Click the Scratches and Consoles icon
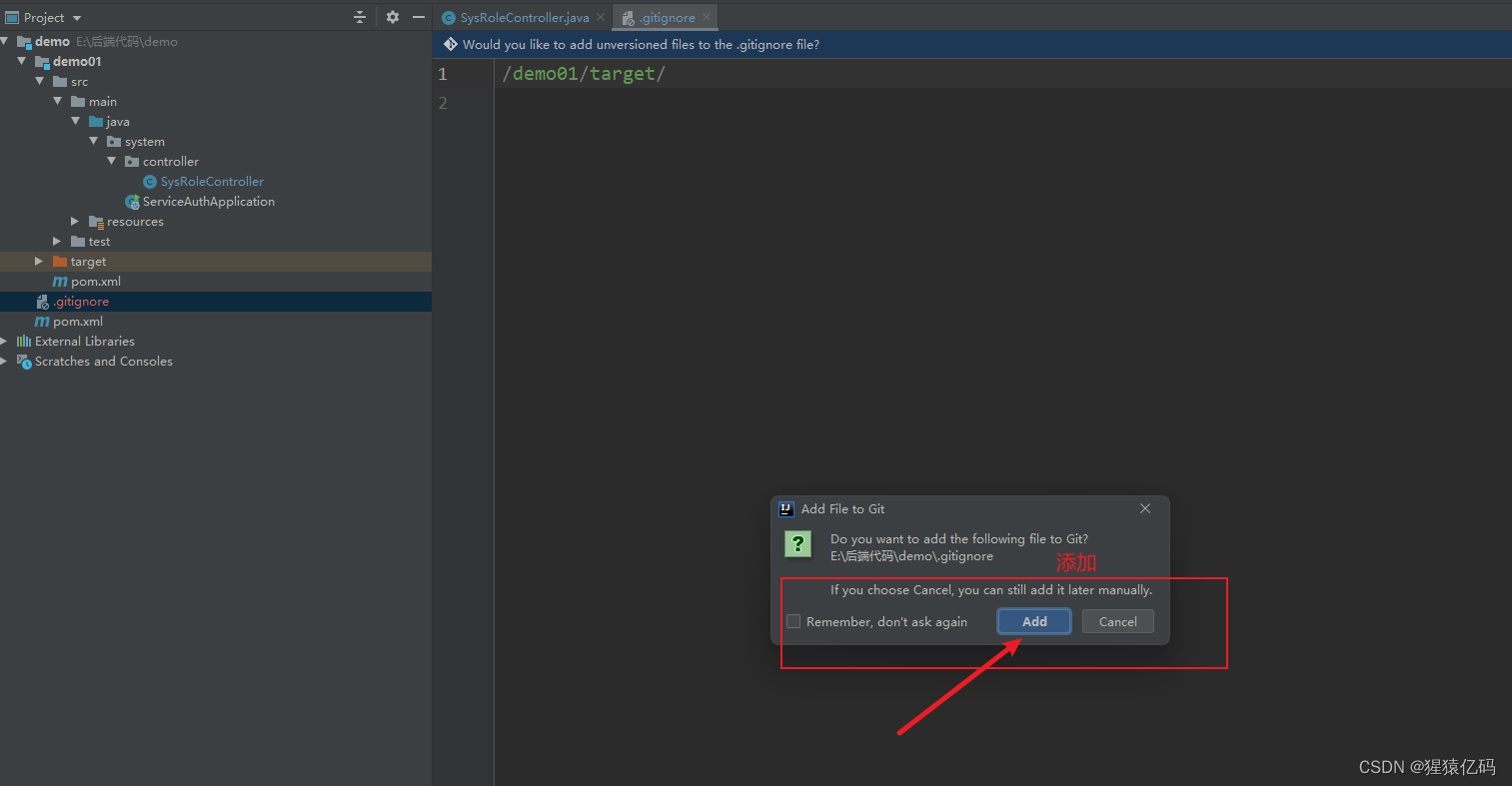 point(24,362)
